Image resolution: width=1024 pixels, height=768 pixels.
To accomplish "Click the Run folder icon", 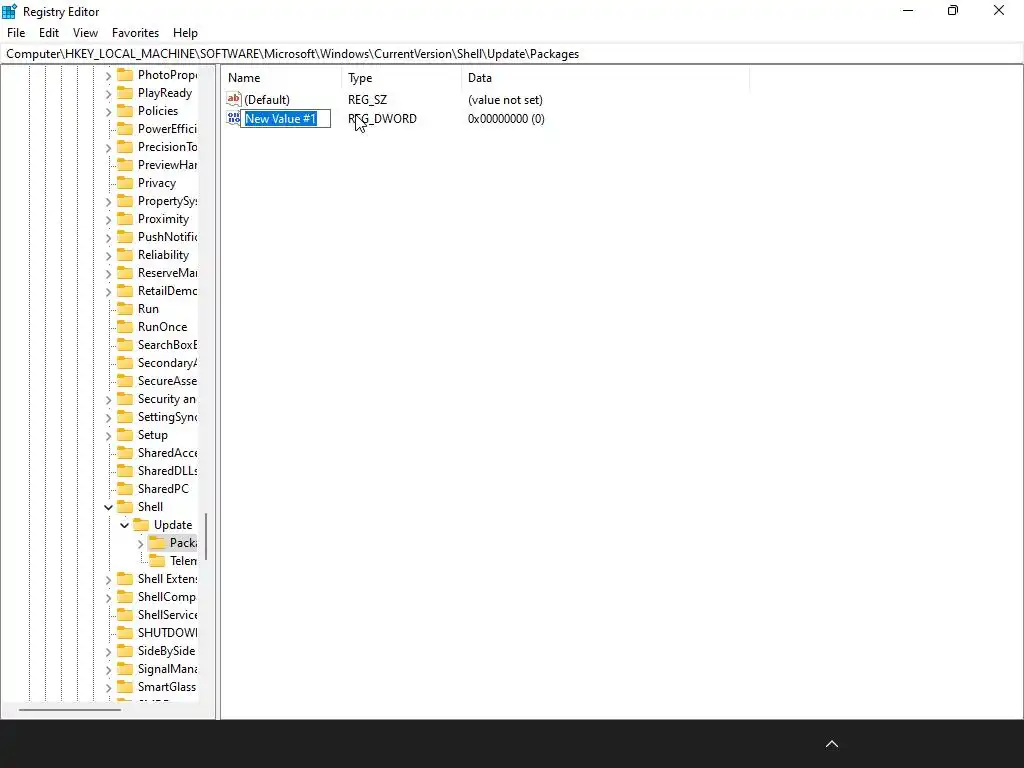I will (x=125, y=309).
